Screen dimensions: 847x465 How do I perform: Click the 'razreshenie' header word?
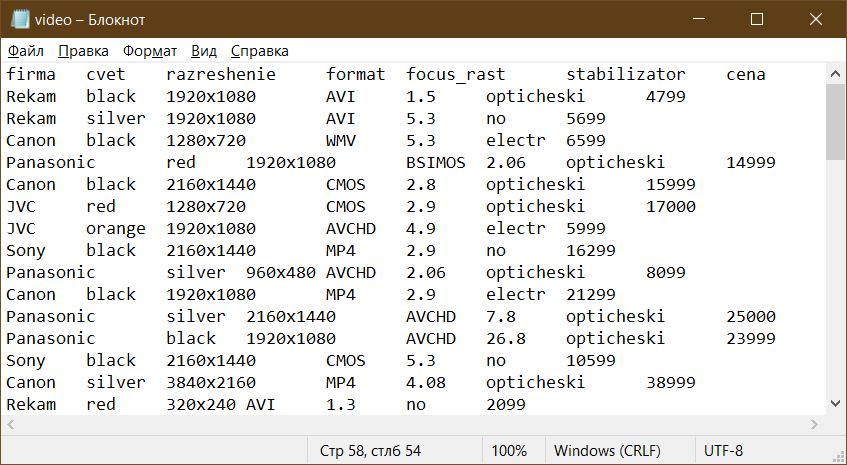click(221, 74)
